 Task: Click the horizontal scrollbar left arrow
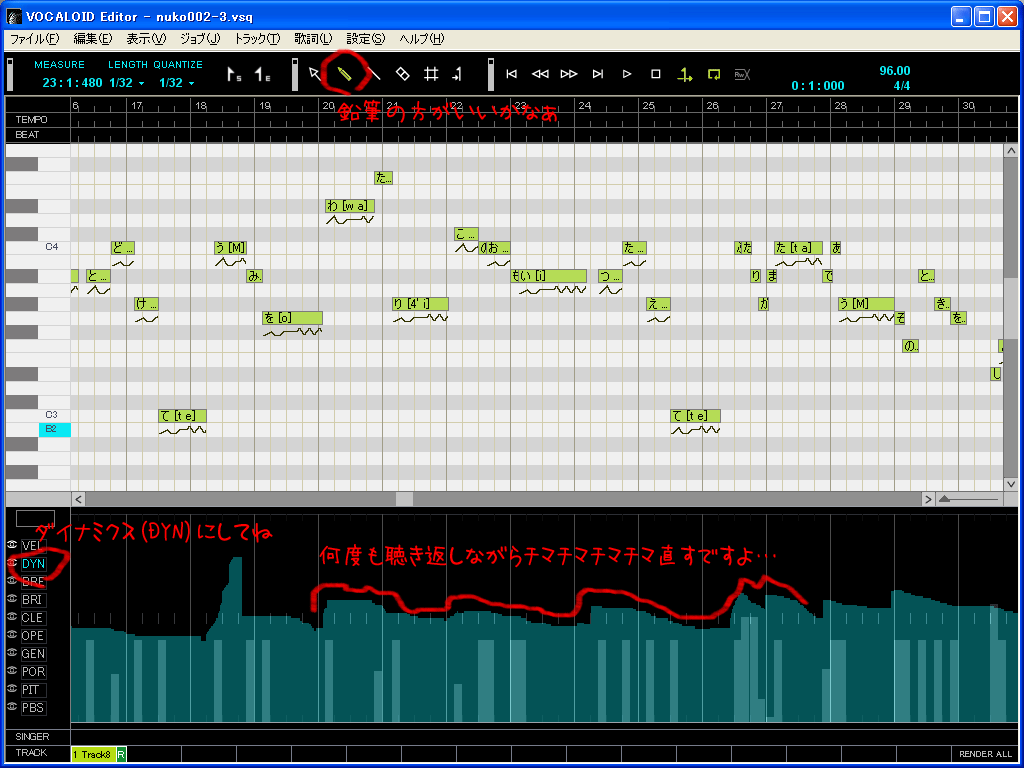coord(78,500)
